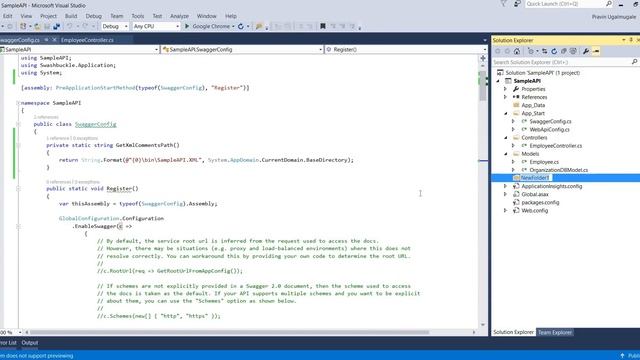This screenshot has height=360, width=640.
Task: Click the Undo toolbar icon
Action: [70, 26]
